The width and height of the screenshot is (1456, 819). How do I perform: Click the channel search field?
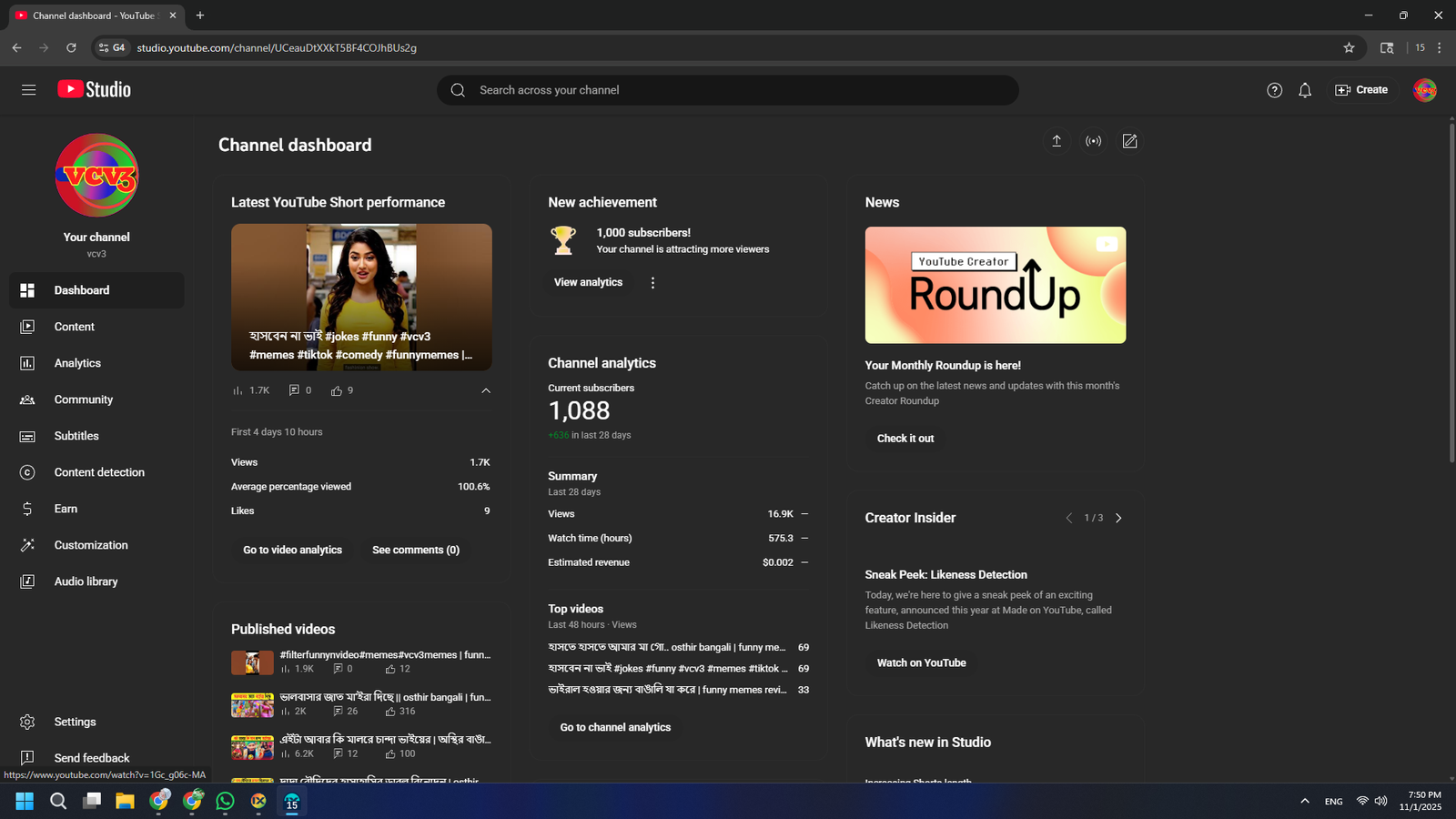(x=728, y=90)
